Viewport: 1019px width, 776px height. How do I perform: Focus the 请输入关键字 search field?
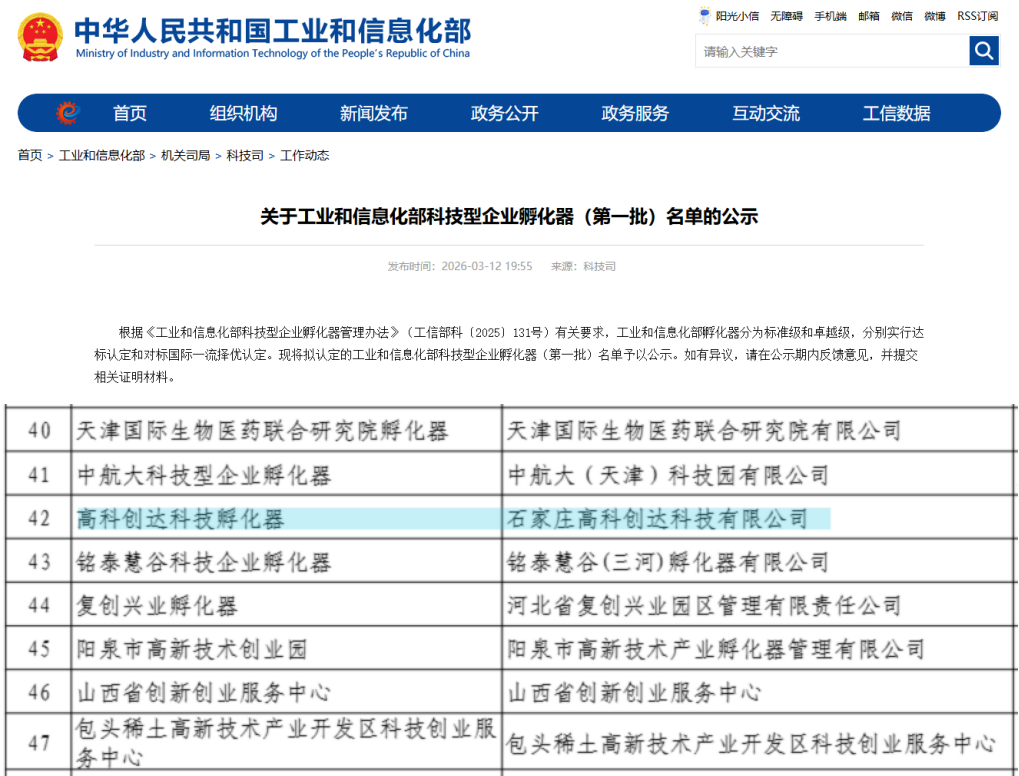coord(832,51)
